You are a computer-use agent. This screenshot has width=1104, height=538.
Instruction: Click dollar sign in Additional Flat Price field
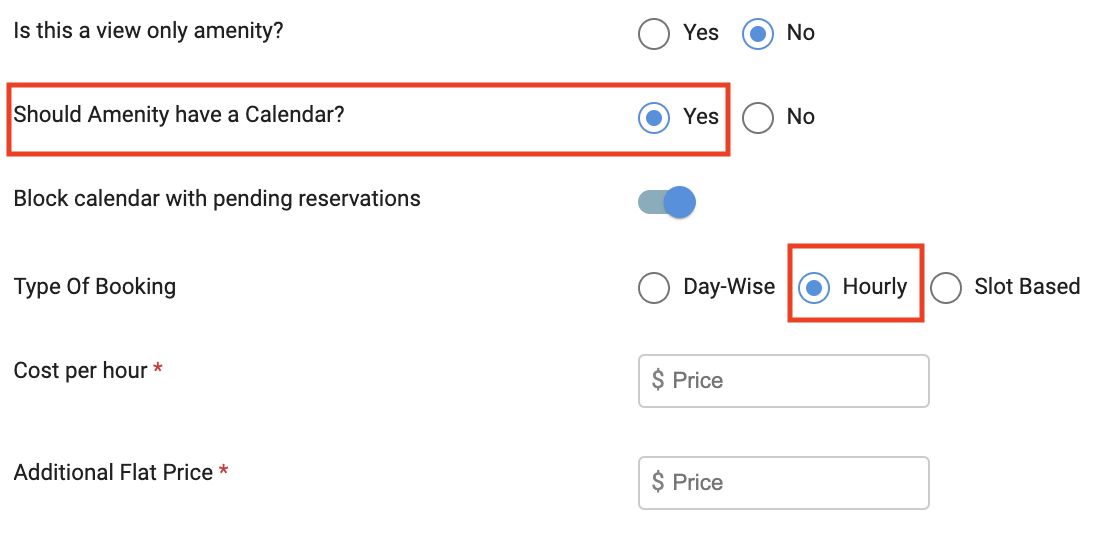coord(658,483)
